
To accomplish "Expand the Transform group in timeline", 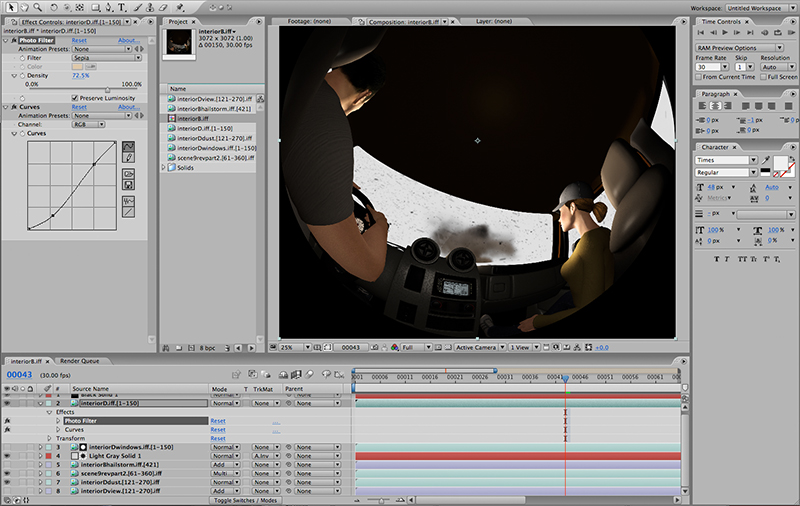I will (x=49, y=438).
